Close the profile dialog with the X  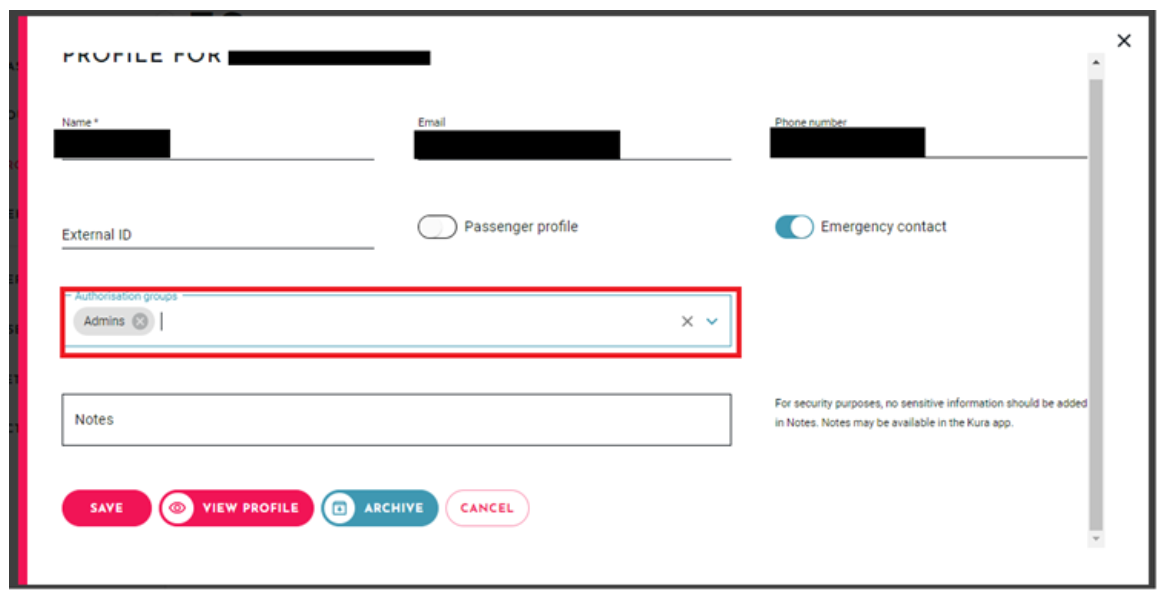click(x=1124, y=41)
